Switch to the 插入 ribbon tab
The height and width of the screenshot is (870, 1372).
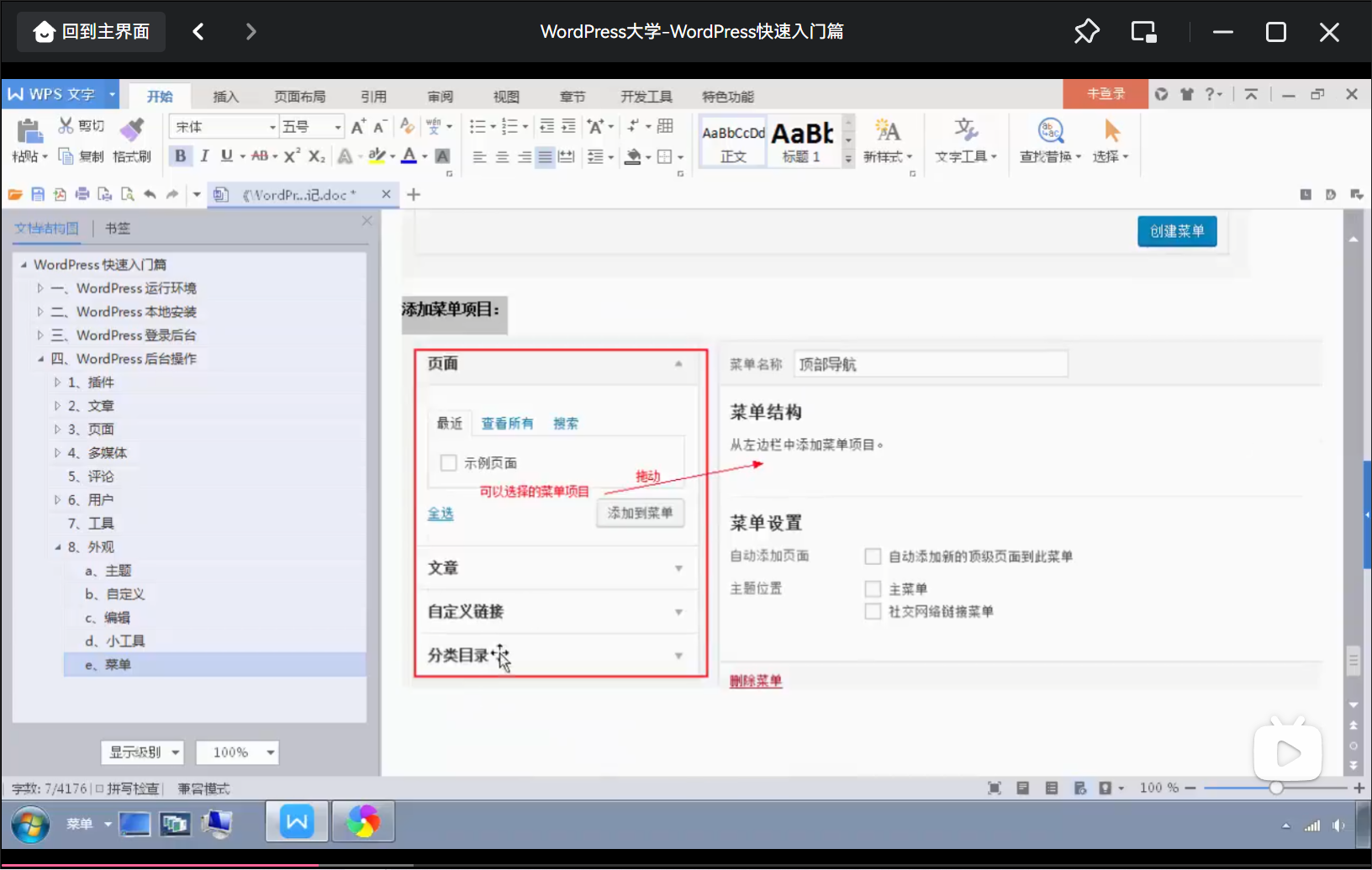coord(225,96)
